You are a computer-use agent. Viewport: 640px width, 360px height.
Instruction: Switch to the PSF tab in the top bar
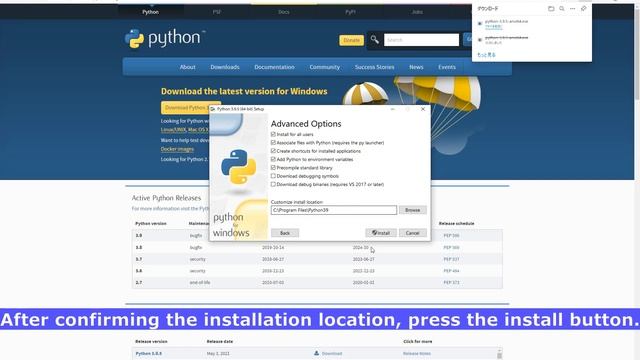tap(217, 12)
